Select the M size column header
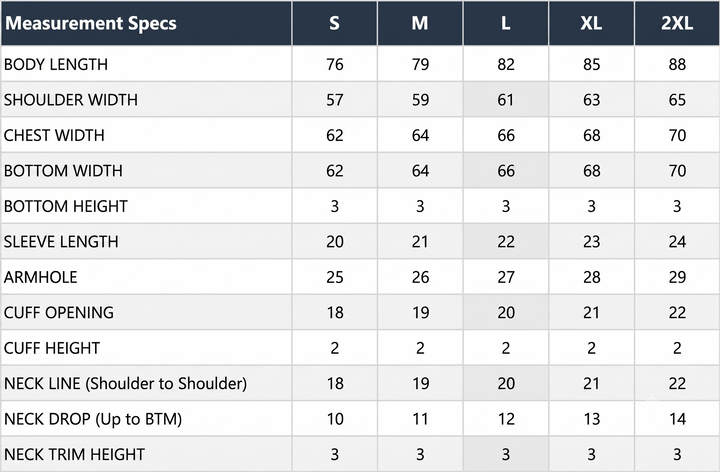 coord(420,23)
